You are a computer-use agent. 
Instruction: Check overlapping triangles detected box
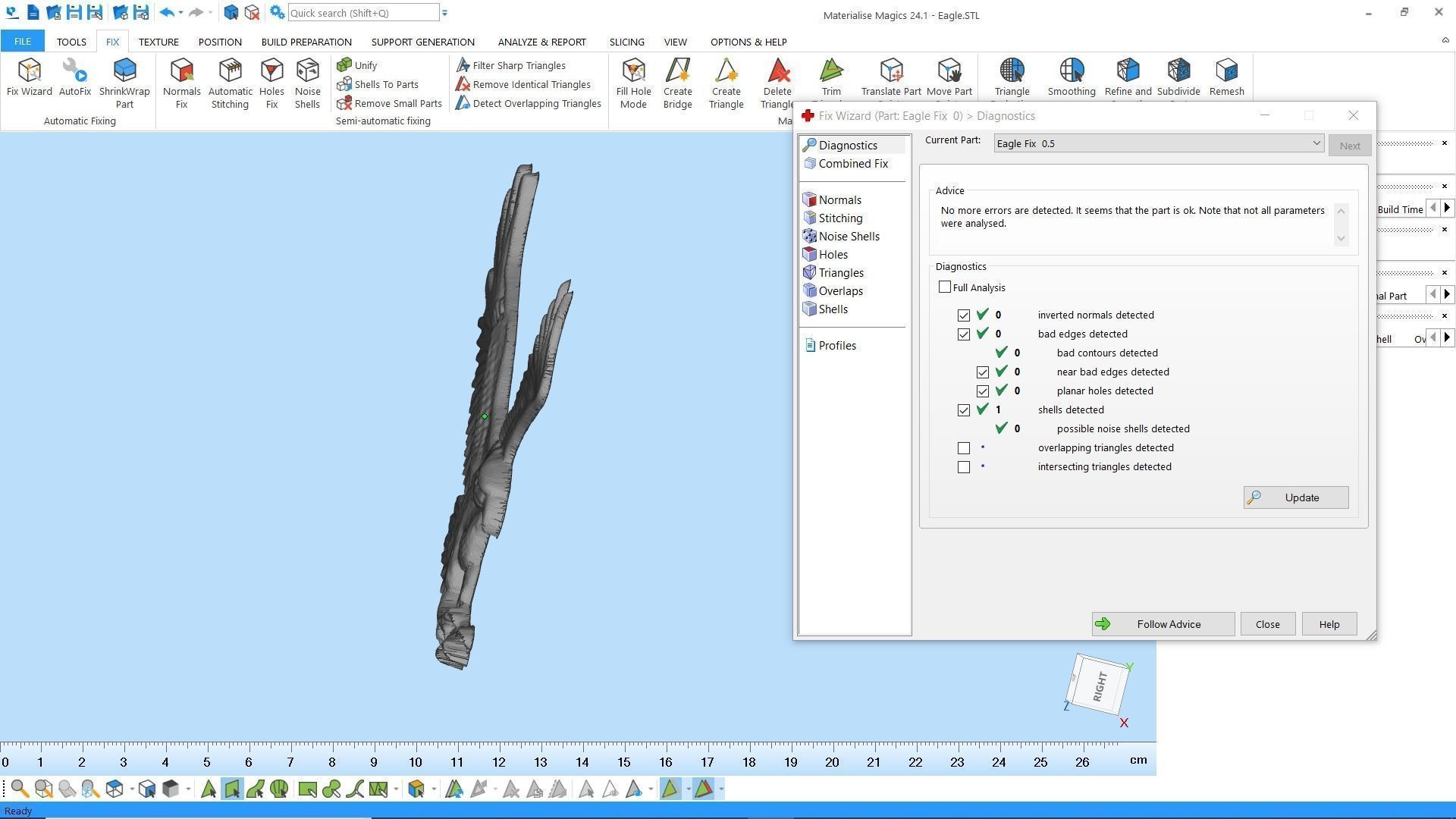[x=964, y=448]
